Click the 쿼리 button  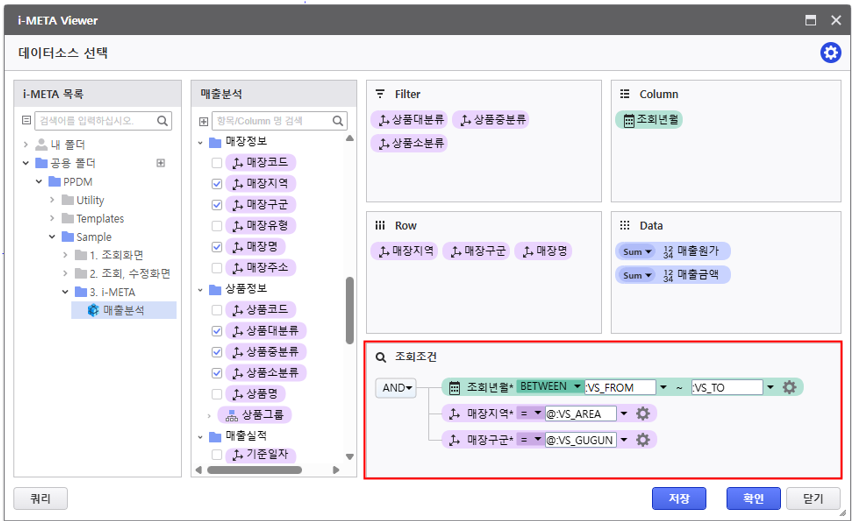[x=40, y=498]
